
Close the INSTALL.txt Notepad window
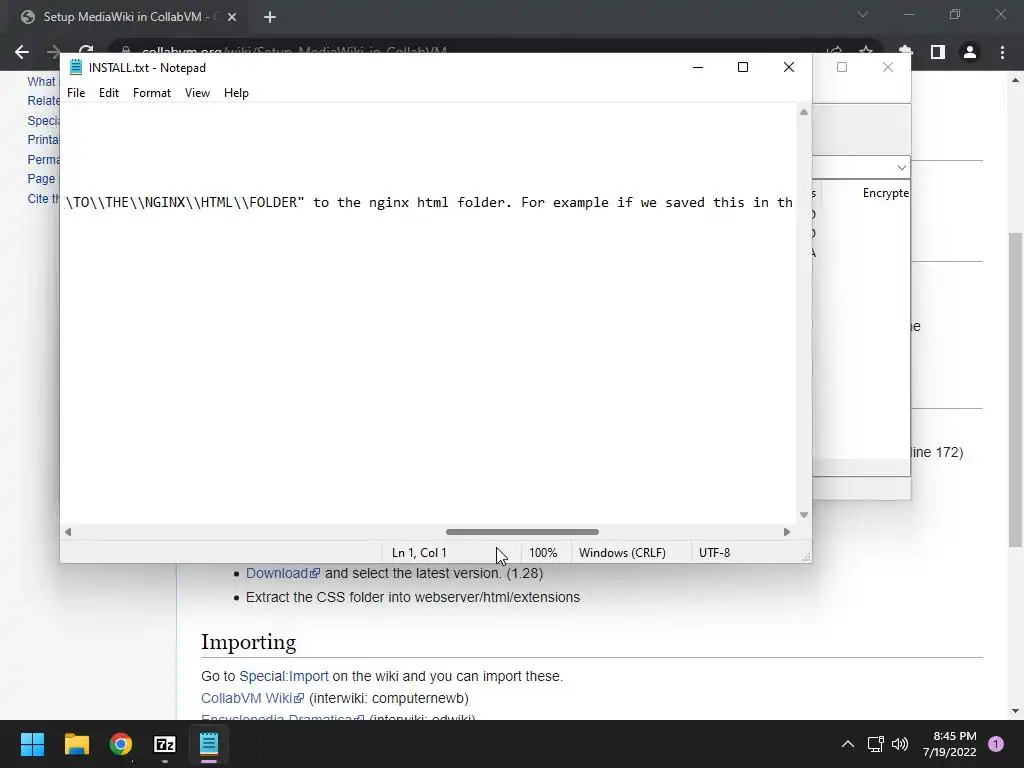click(789, 67)
